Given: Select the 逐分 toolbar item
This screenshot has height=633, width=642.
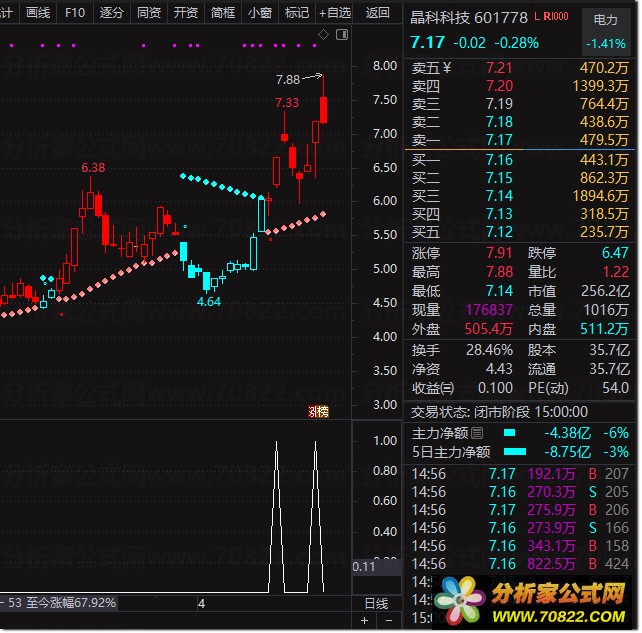Looking at the screenshot, I should 112,13.
